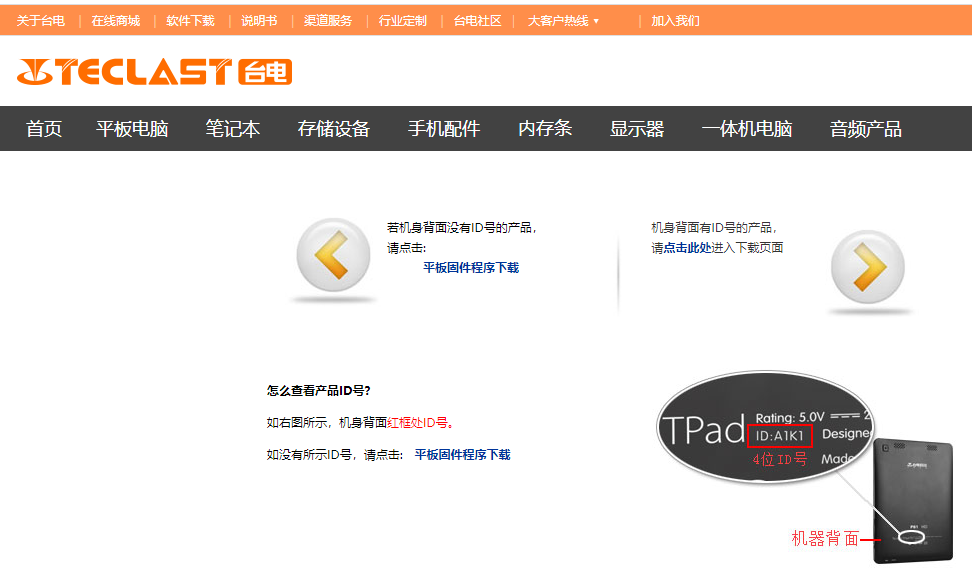Click the left yellow arrow button

tap(333, 257)
